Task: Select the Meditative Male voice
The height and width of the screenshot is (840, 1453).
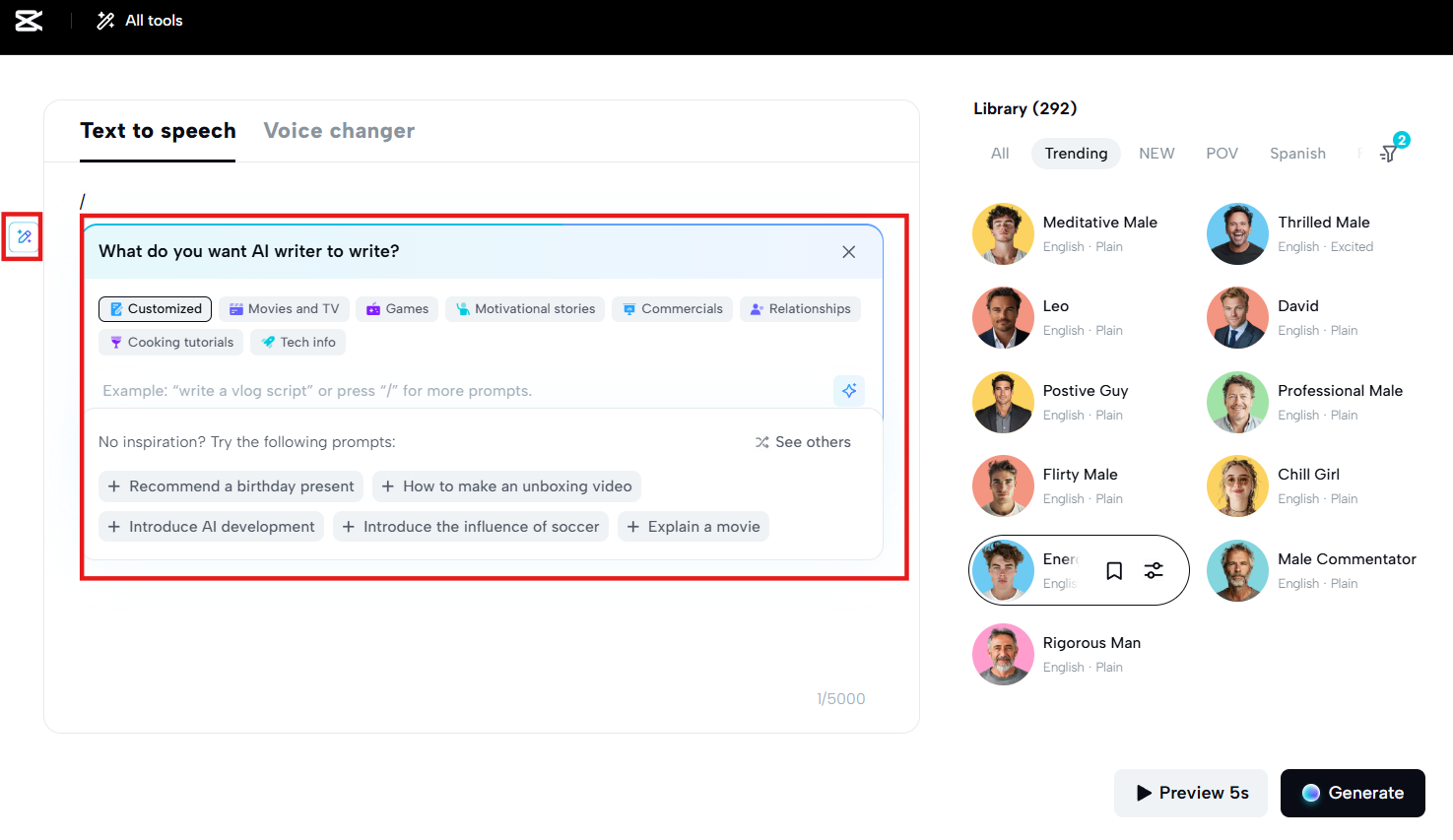Action: (1079, 234)
